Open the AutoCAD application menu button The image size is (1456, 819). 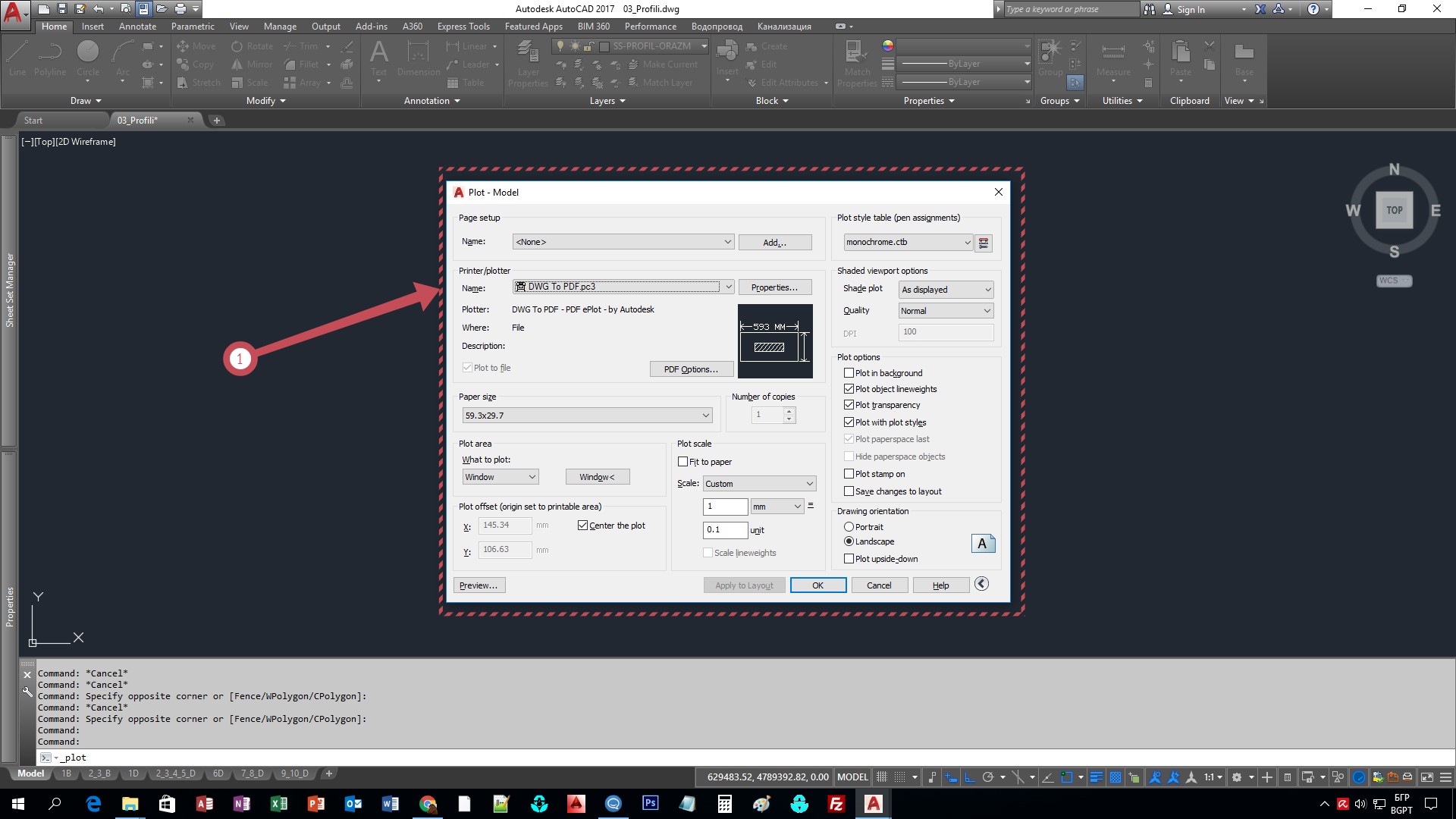(x=14, y=14)
